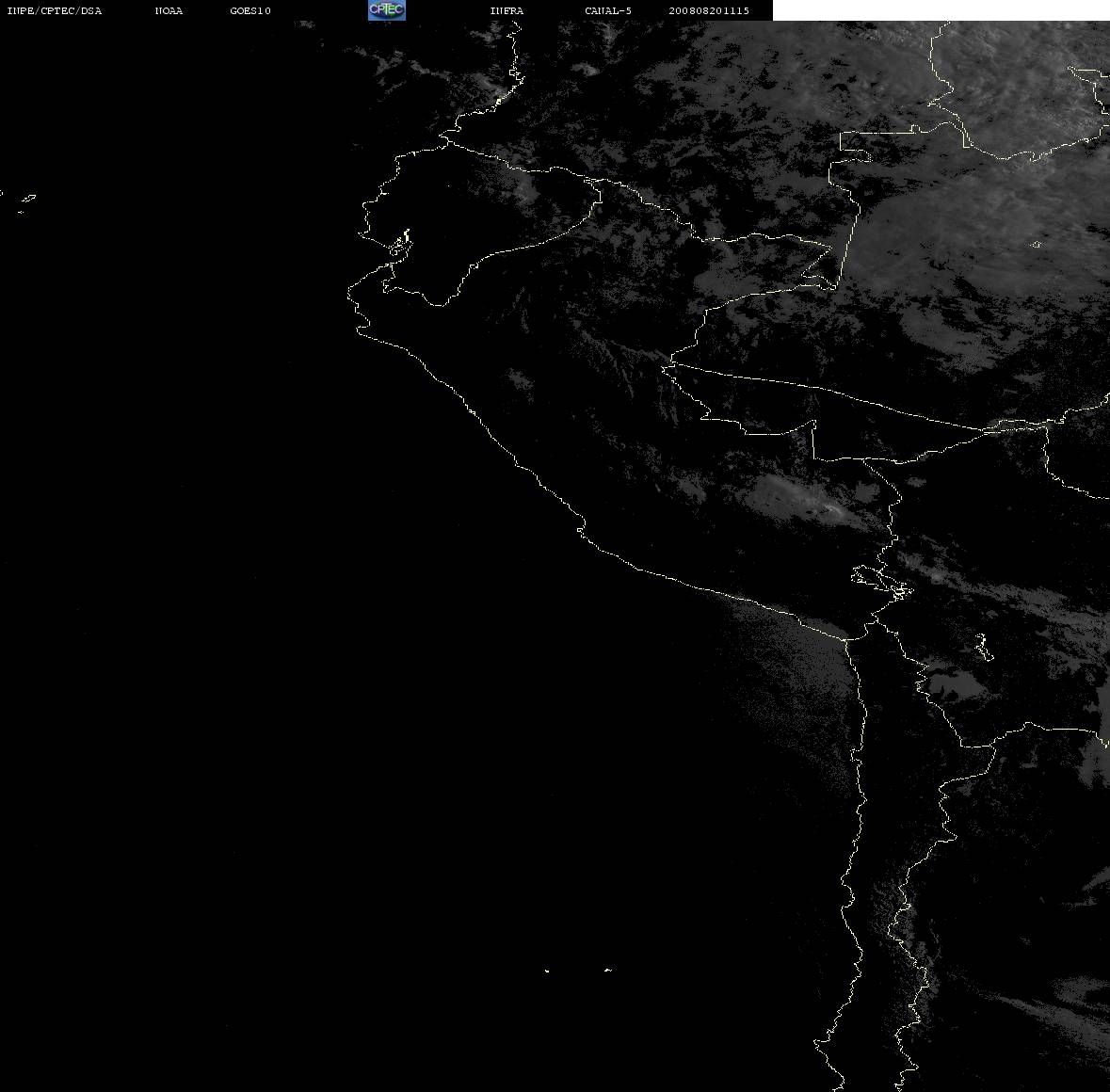The height and width of the screenshot is (1092, 1110).
Task: Click the bright cloud cluster over southern Peru
Action: tap(807, 501)
